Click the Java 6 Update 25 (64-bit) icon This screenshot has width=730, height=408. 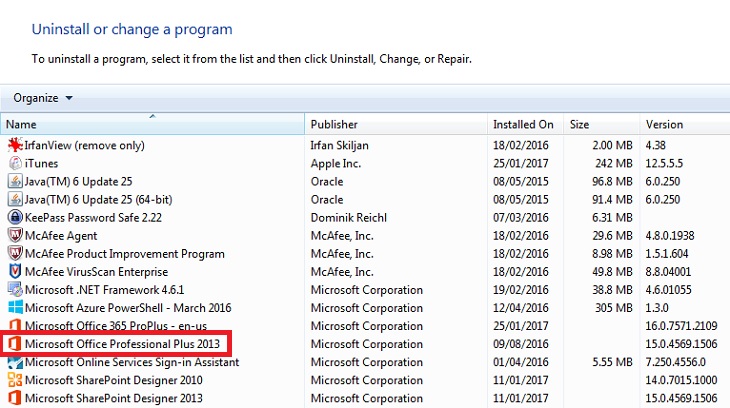pos(15,199)
